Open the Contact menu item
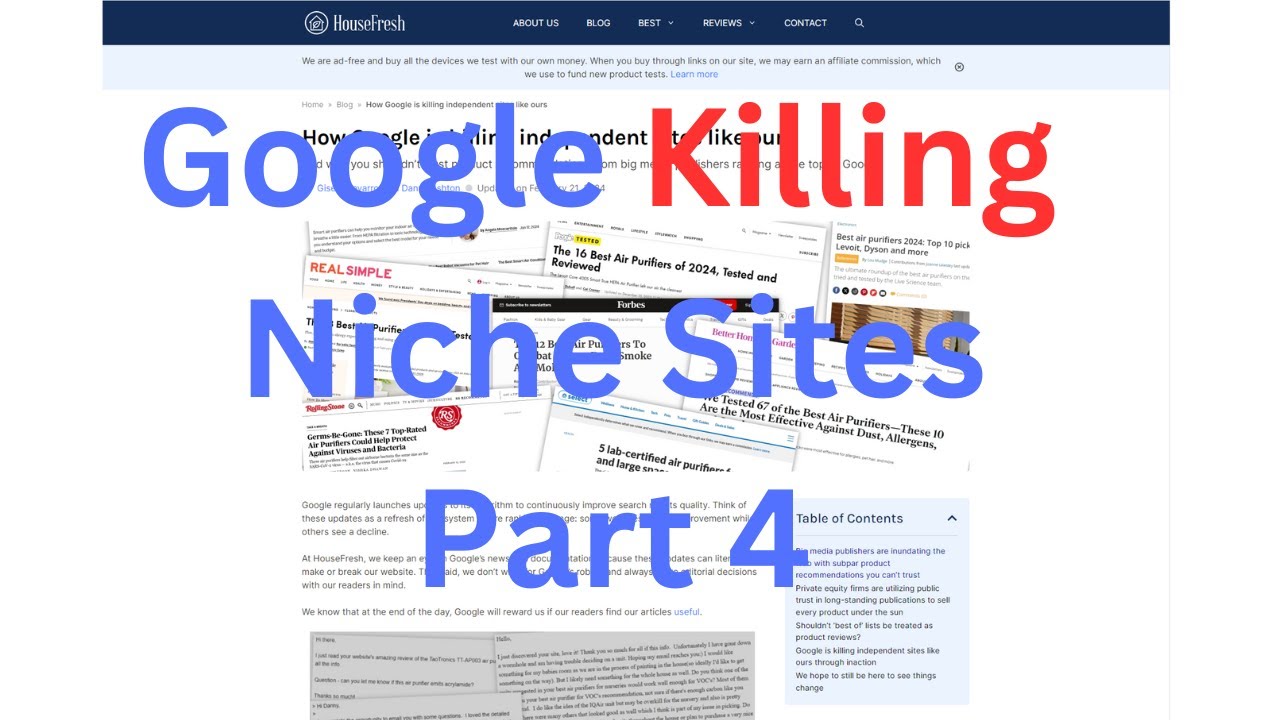 pos(805,23)
